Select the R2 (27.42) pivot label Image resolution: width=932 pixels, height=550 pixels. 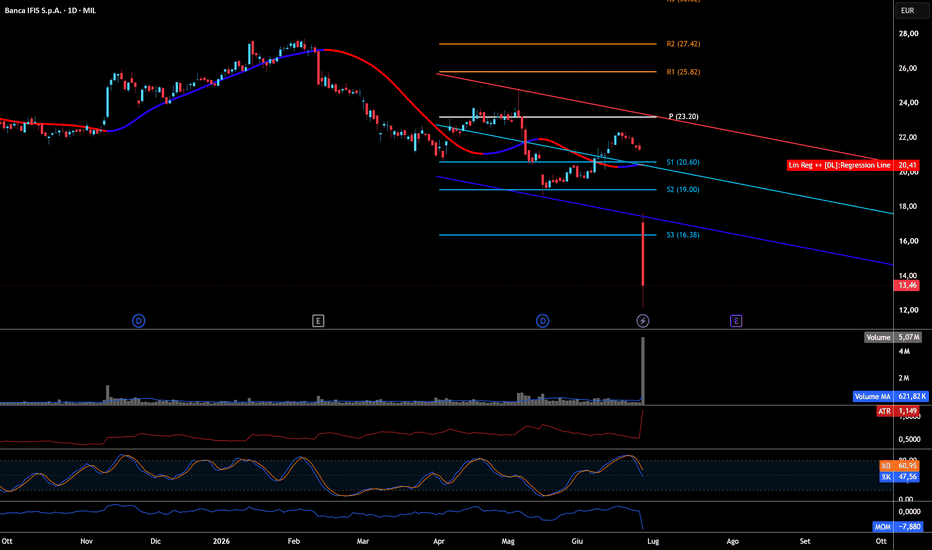[683, 44]
